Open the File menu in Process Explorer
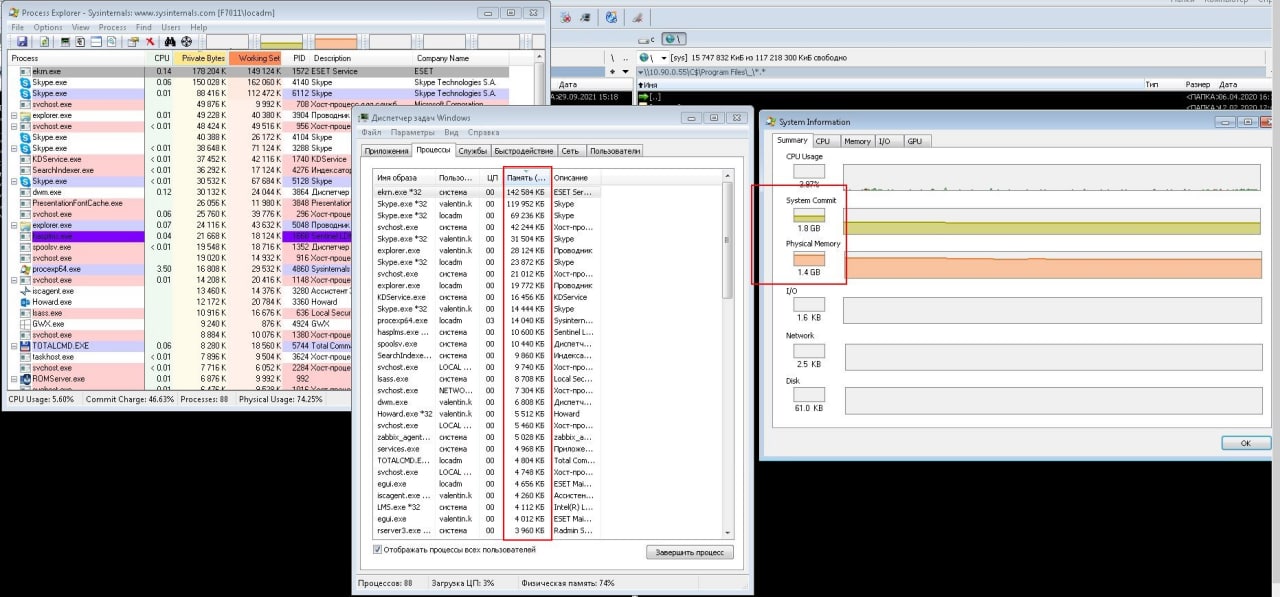The image size is (1280, 597). click(x=18, y=27)
